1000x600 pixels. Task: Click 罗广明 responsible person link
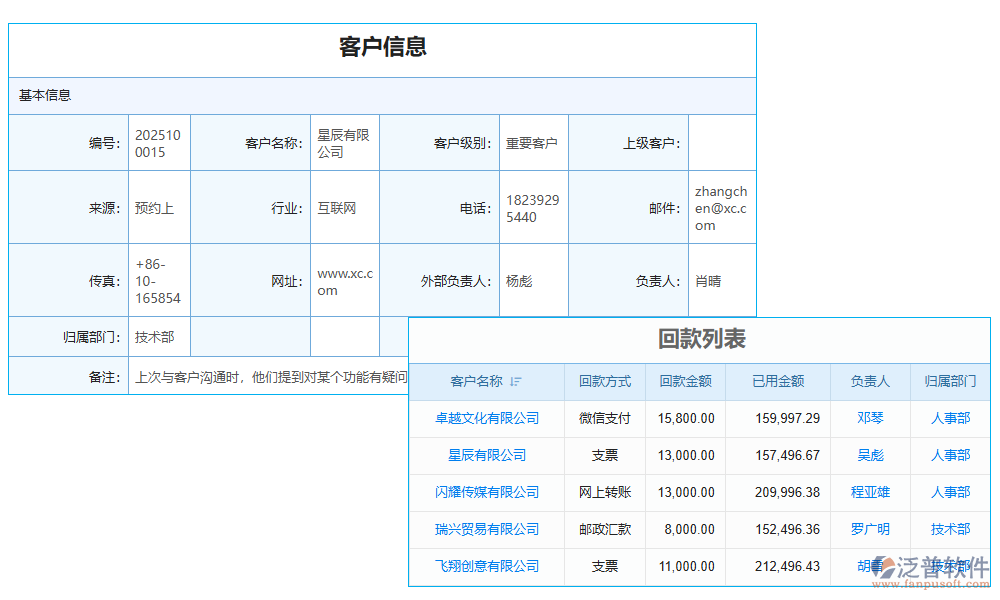coord(870,529)
